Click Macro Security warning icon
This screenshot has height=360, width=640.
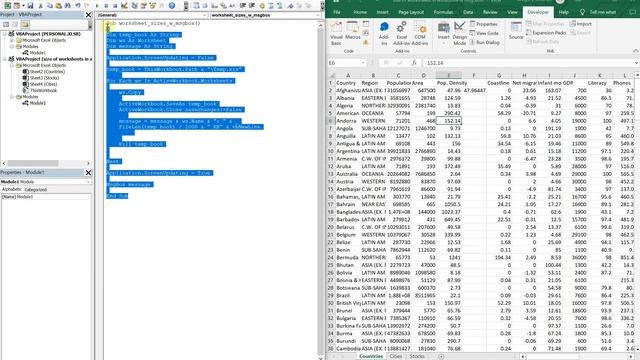366,42
